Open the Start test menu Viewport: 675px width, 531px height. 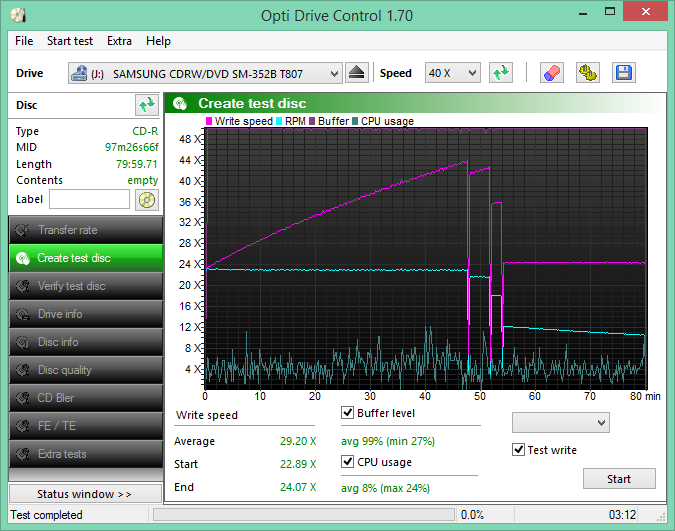(70, 41)
